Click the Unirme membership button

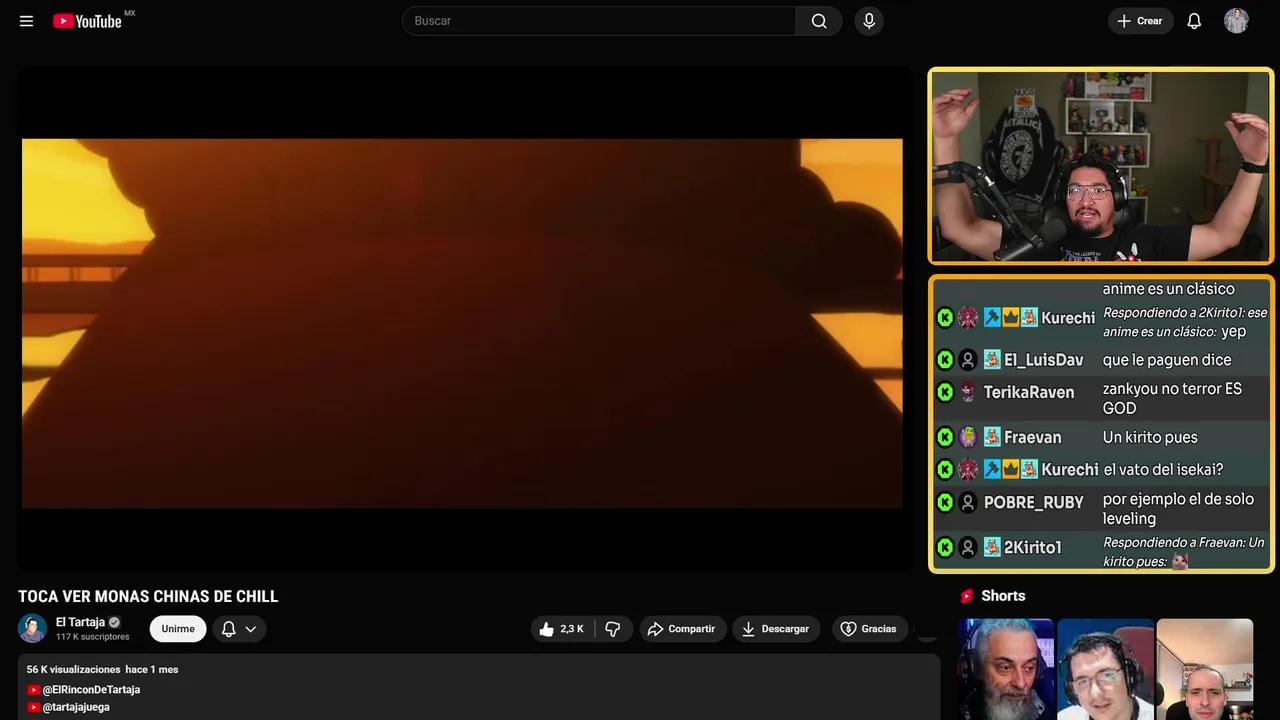tap(178, 629)
